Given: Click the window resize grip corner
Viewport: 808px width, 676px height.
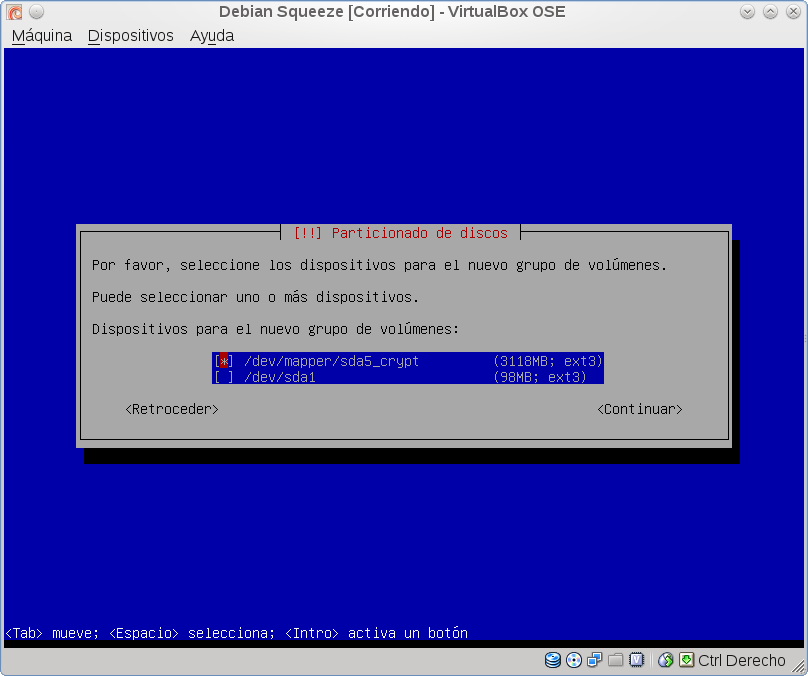Looking at the screenshot, I should click(798, 667).
